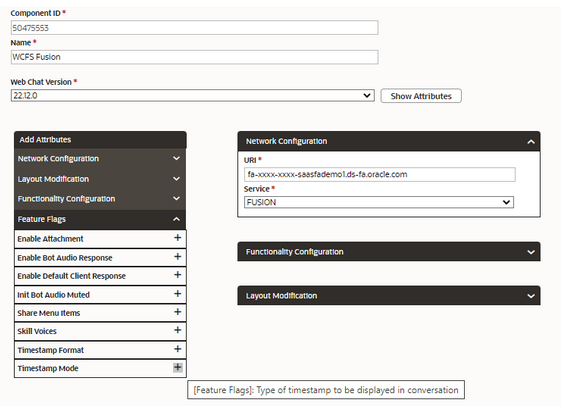Add Share Menu Items using plus icon

coord(177,312)
